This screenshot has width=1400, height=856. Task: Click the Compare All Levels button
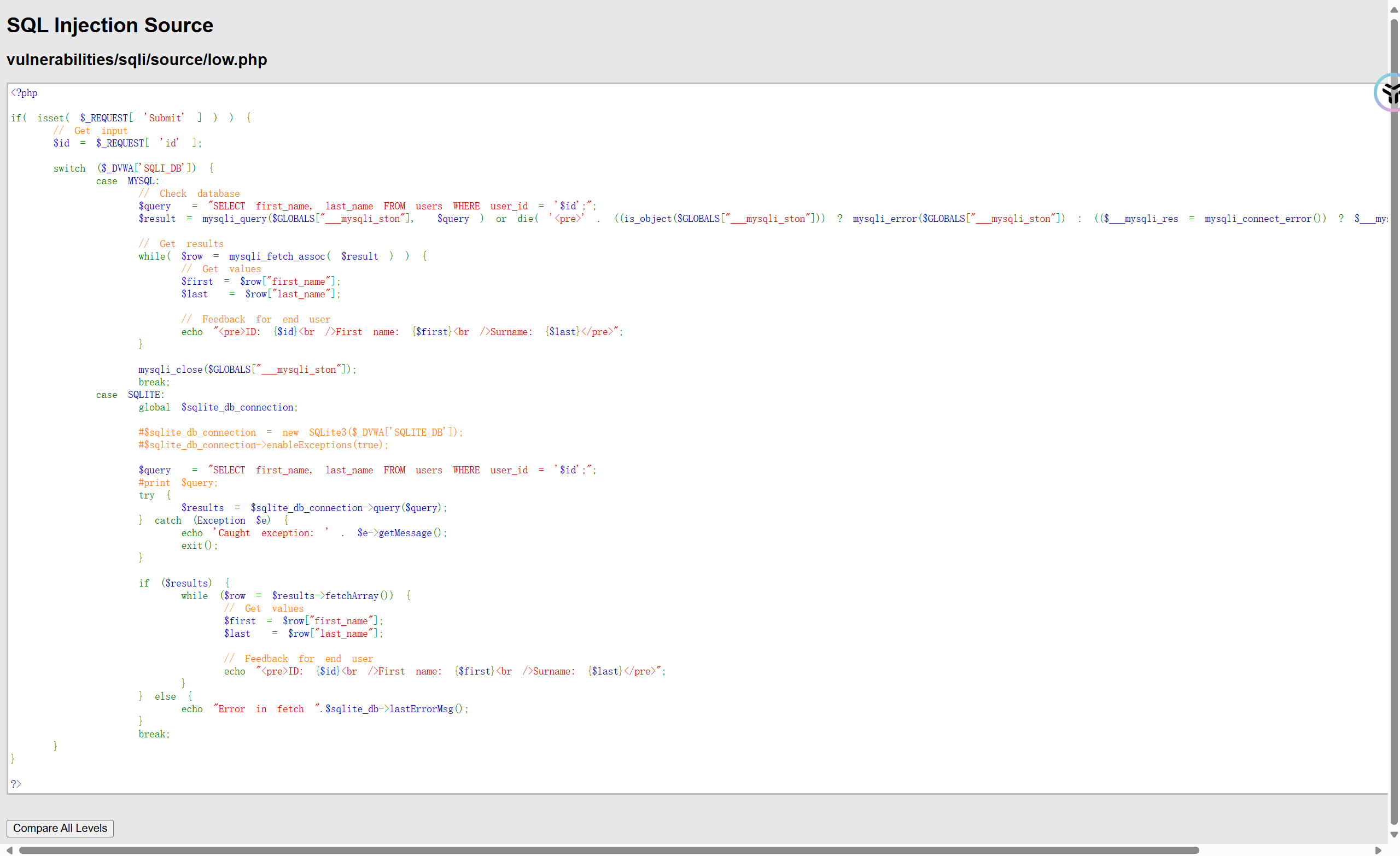[x=60, y=828]
